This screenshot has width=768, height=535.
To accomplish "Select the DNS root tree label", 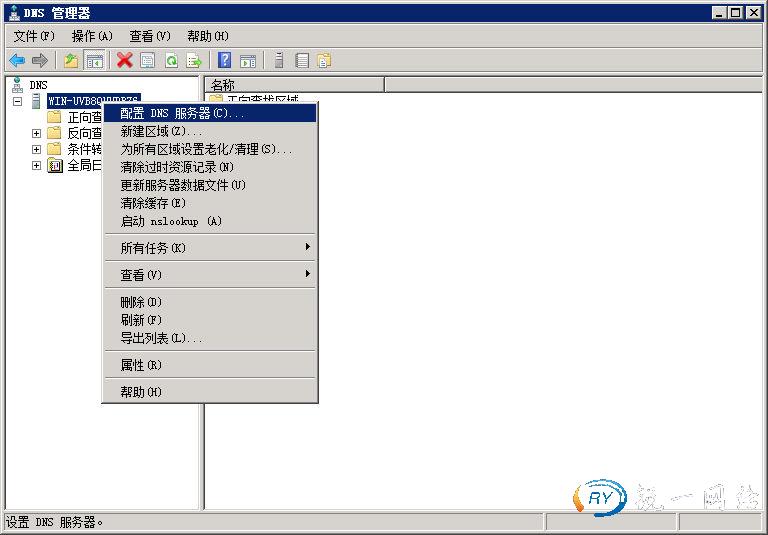I will coord(38,85).
